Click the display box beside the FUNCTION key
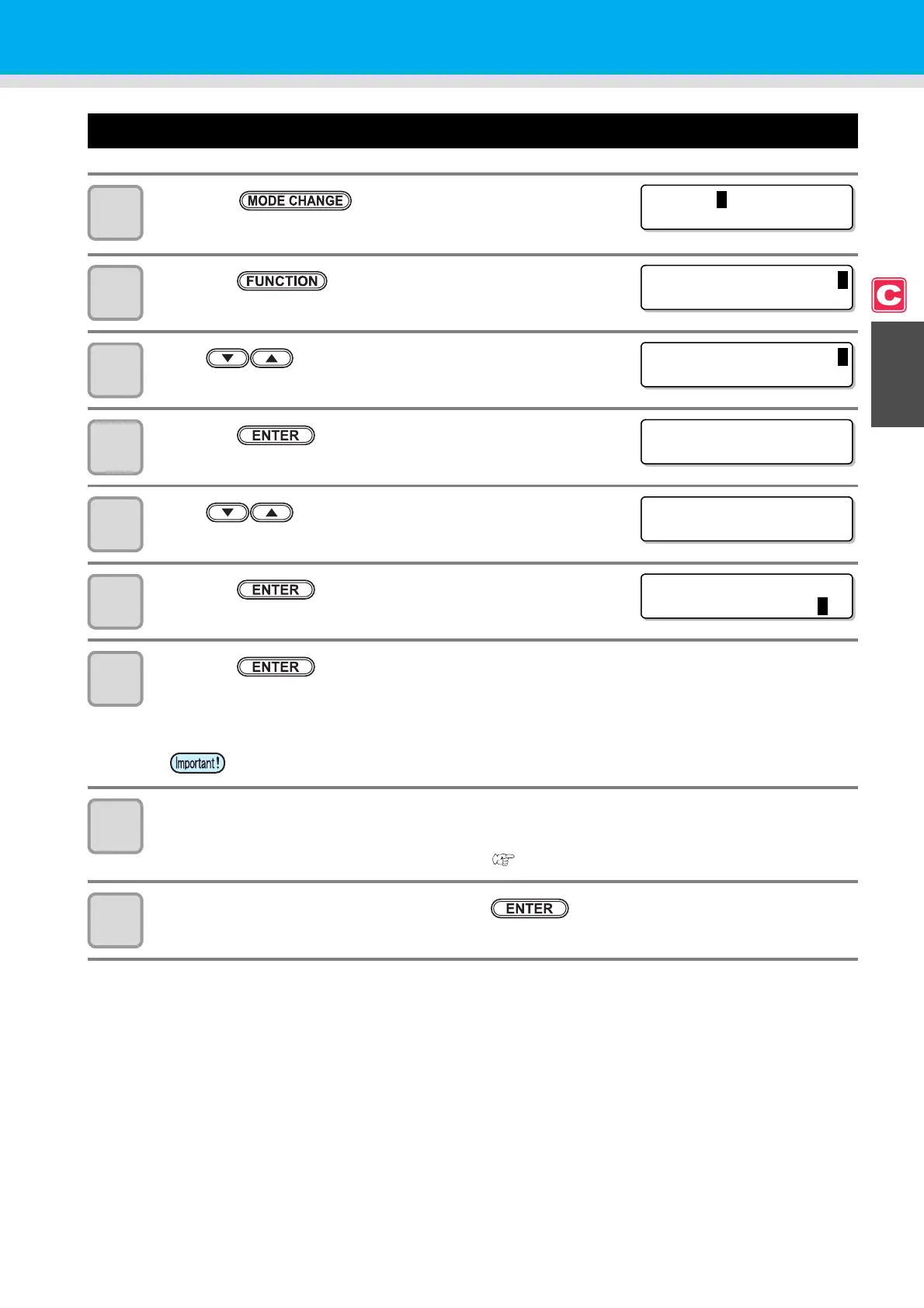Viewport: 924px width, 1308px height. coord(747,287)
